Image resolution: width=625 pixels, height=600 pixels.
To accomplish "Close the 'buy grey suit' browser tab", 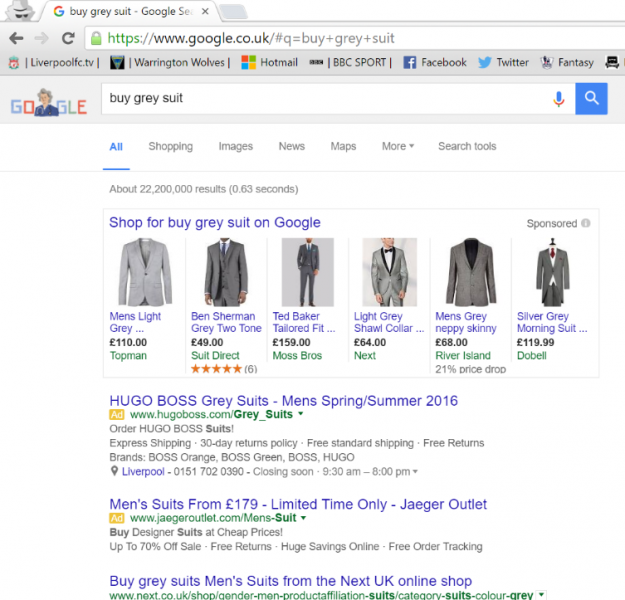I will [x=205, y=12].
